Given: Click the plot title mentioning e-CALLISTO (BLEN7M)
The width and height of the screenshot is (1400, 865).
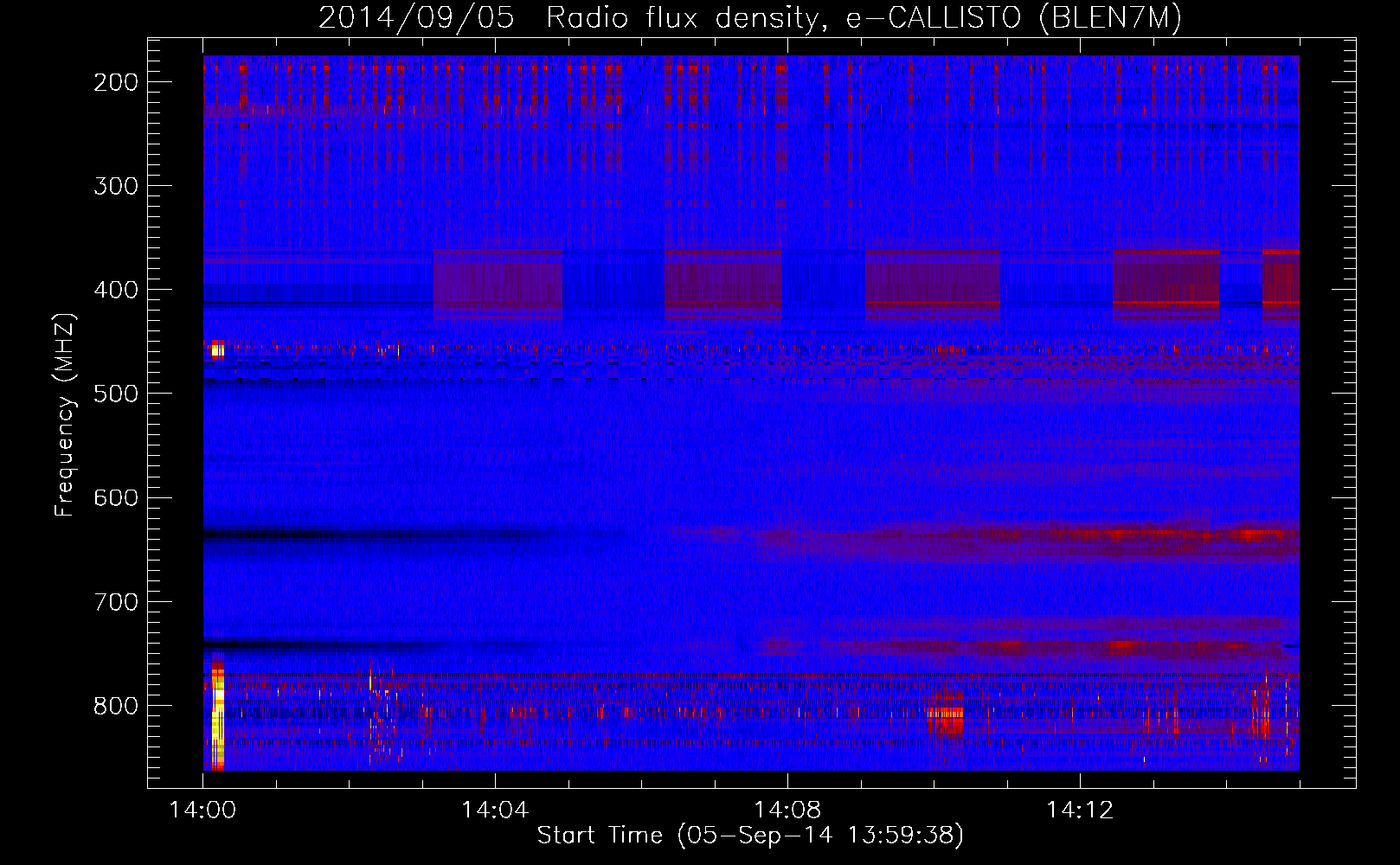Looking at the screenshot, I should coord(749,17).
